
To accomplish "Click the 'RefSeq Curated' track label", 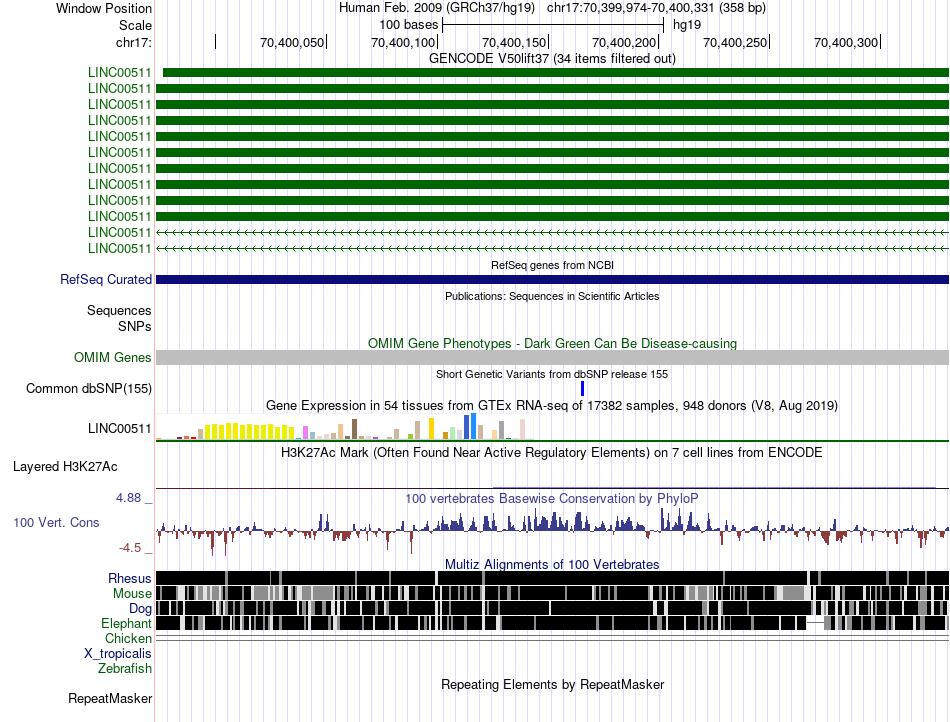I will coord(105,279).
